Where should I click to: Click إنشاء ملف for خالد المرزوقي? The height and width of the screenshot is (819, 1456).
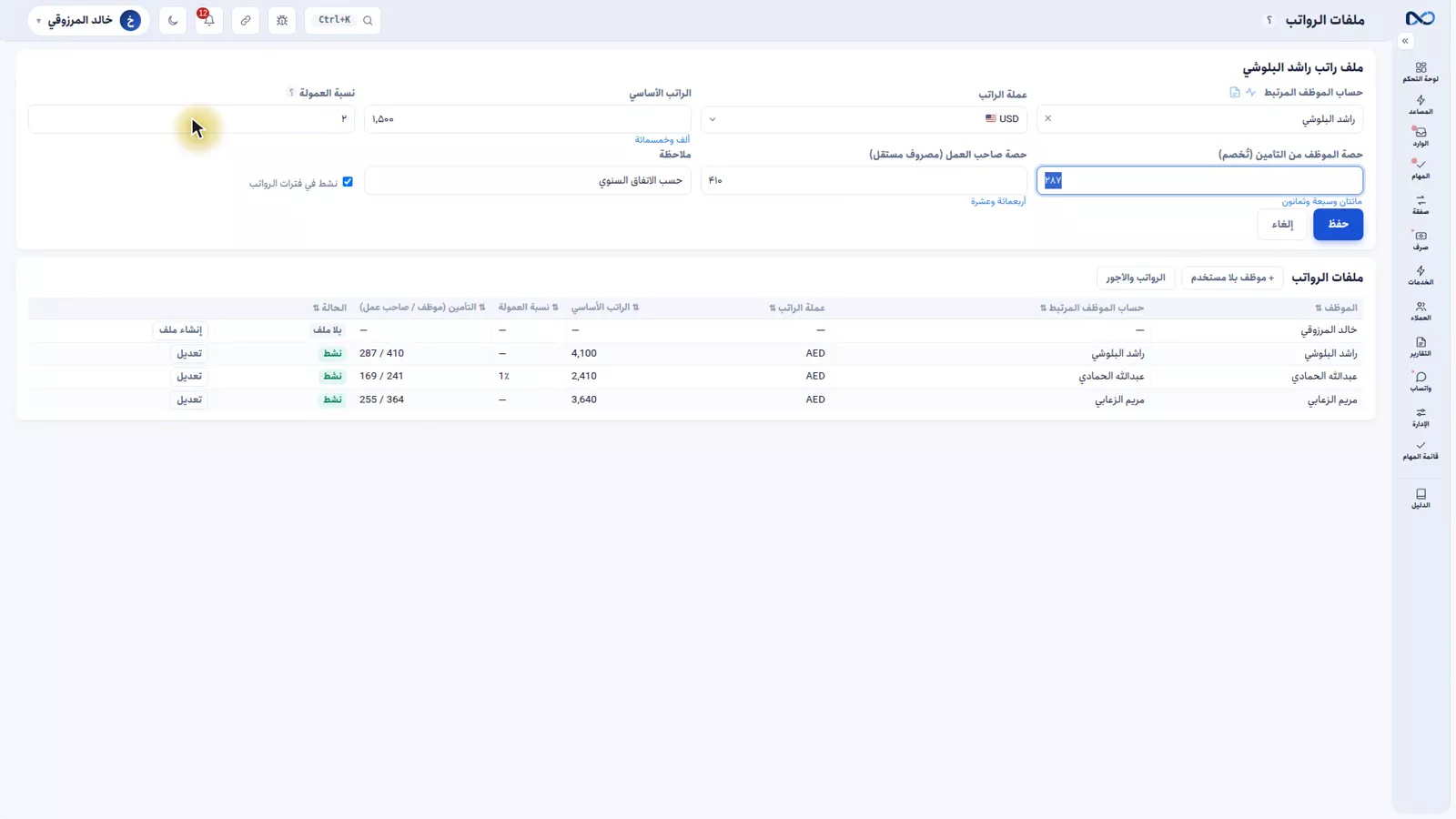click(x=180, y=330)
